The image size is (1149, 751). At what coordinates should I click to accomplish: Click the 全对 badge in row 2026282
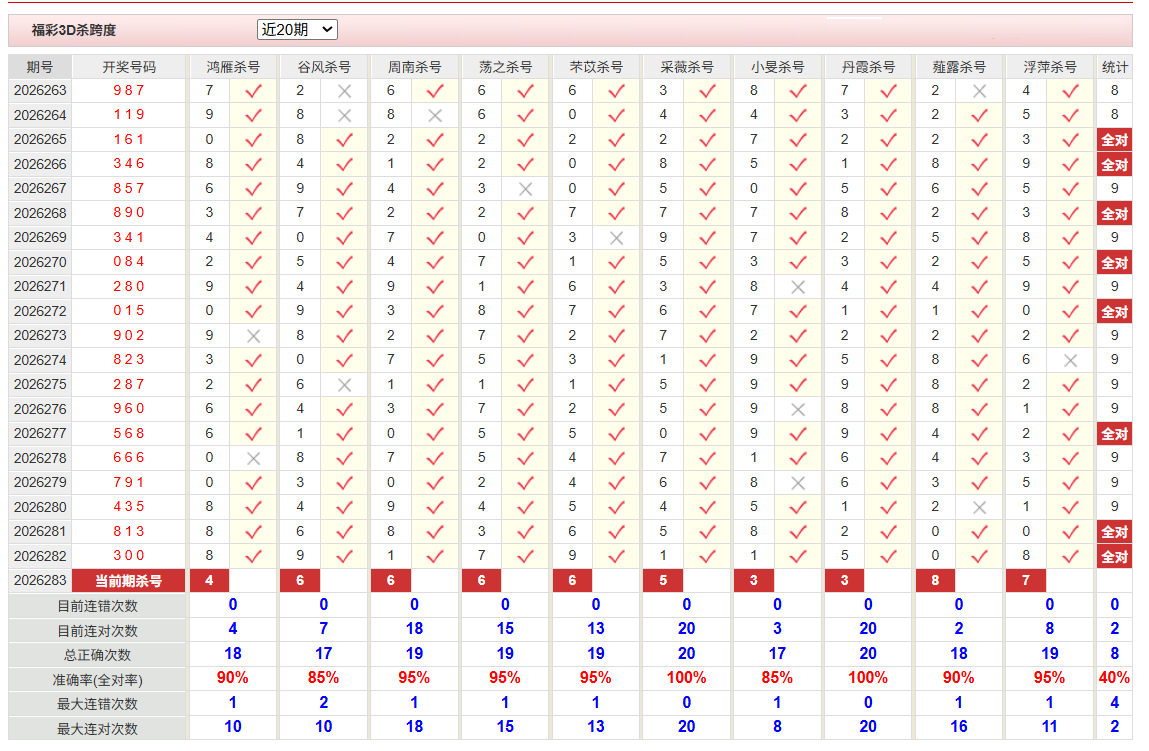pyautogui.click(x=1115, y=556)
